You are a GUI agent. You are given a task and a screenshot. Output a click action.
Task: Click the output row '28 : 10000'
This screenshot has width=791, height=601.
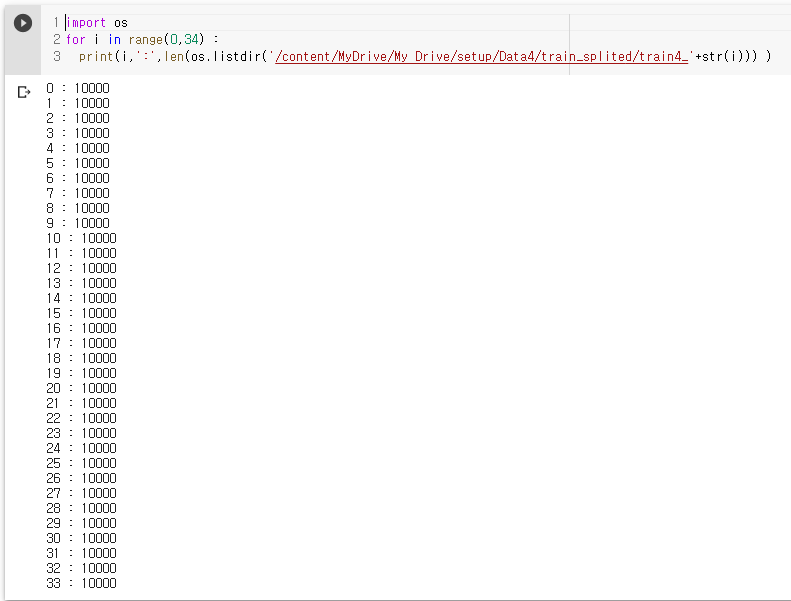[x=81, y=508]
